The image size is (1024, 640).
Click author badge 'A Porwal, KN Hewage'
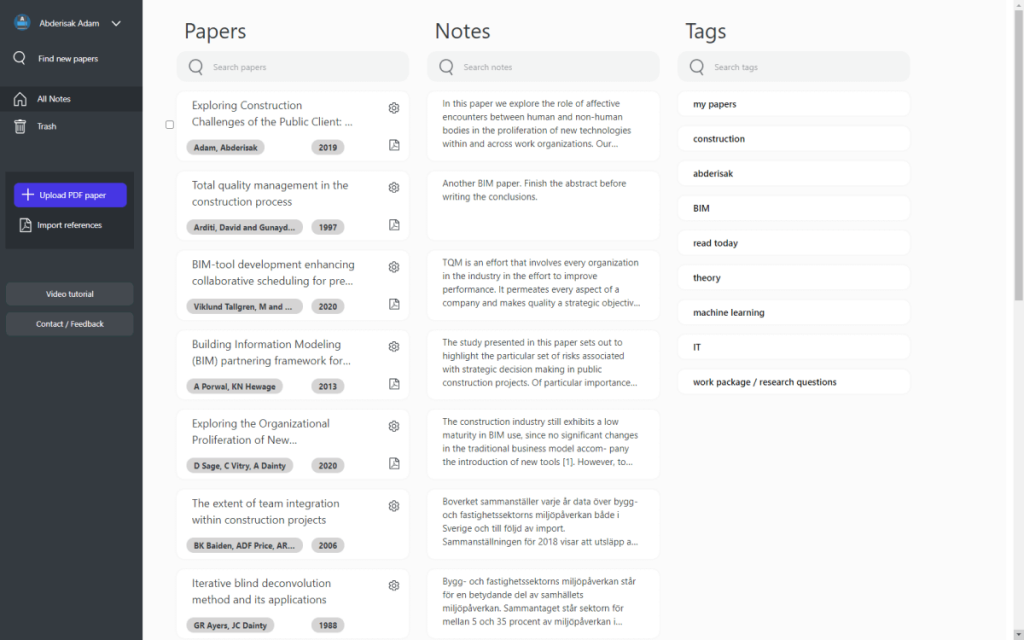234,387
